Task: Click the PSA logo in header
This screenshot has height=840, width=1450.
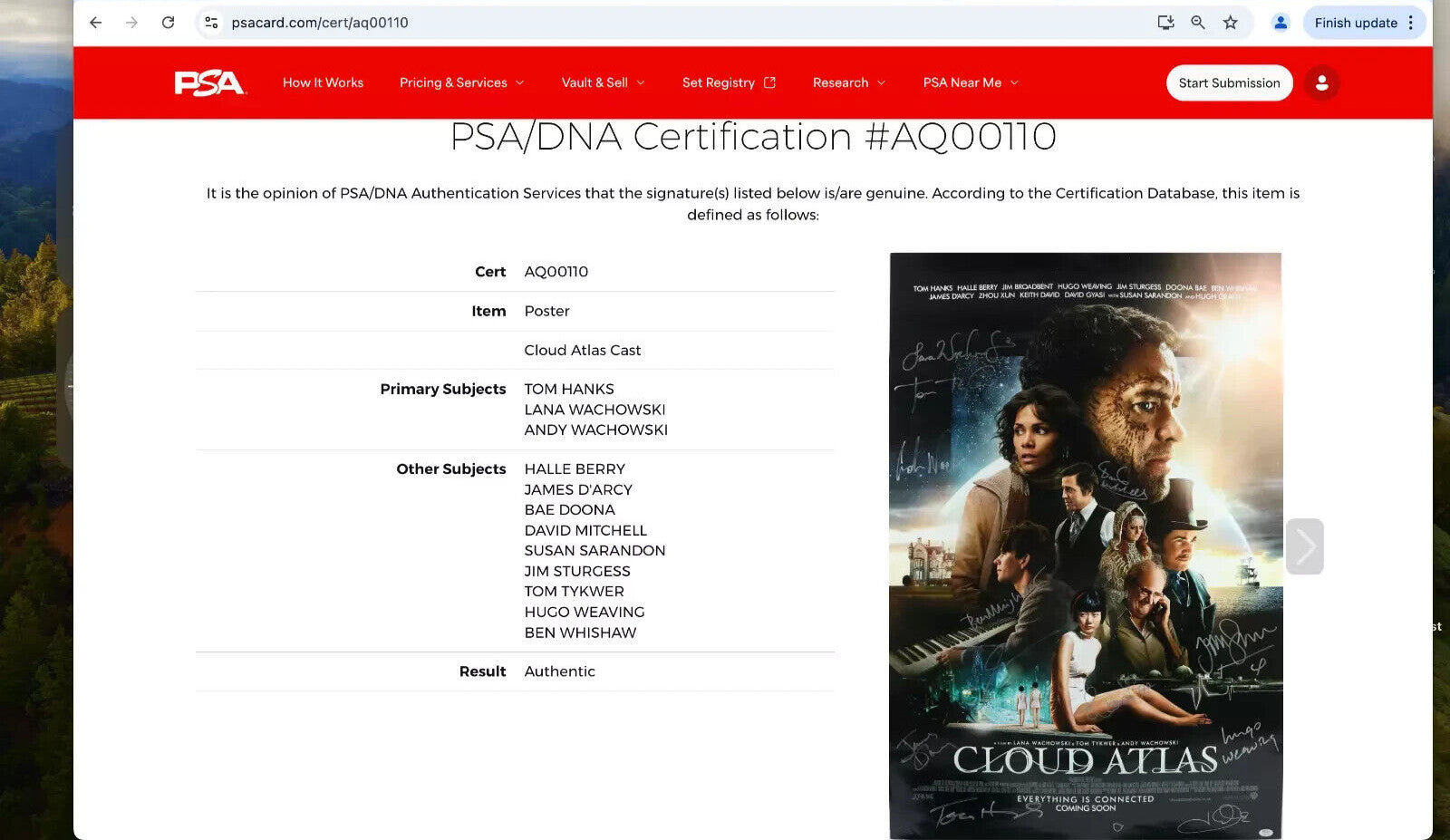Action: coord(209,82)
